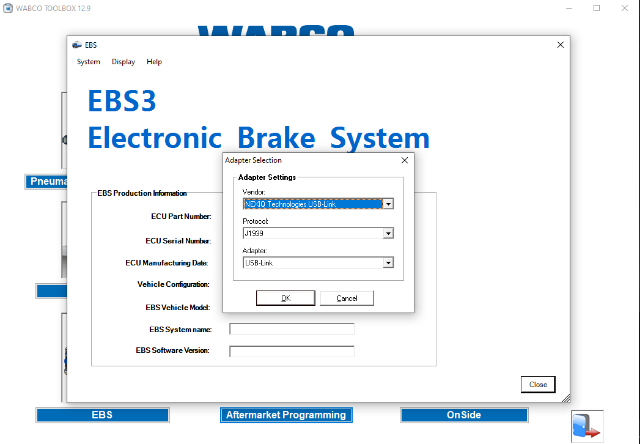Confirm adapter selection with OK

286,298
